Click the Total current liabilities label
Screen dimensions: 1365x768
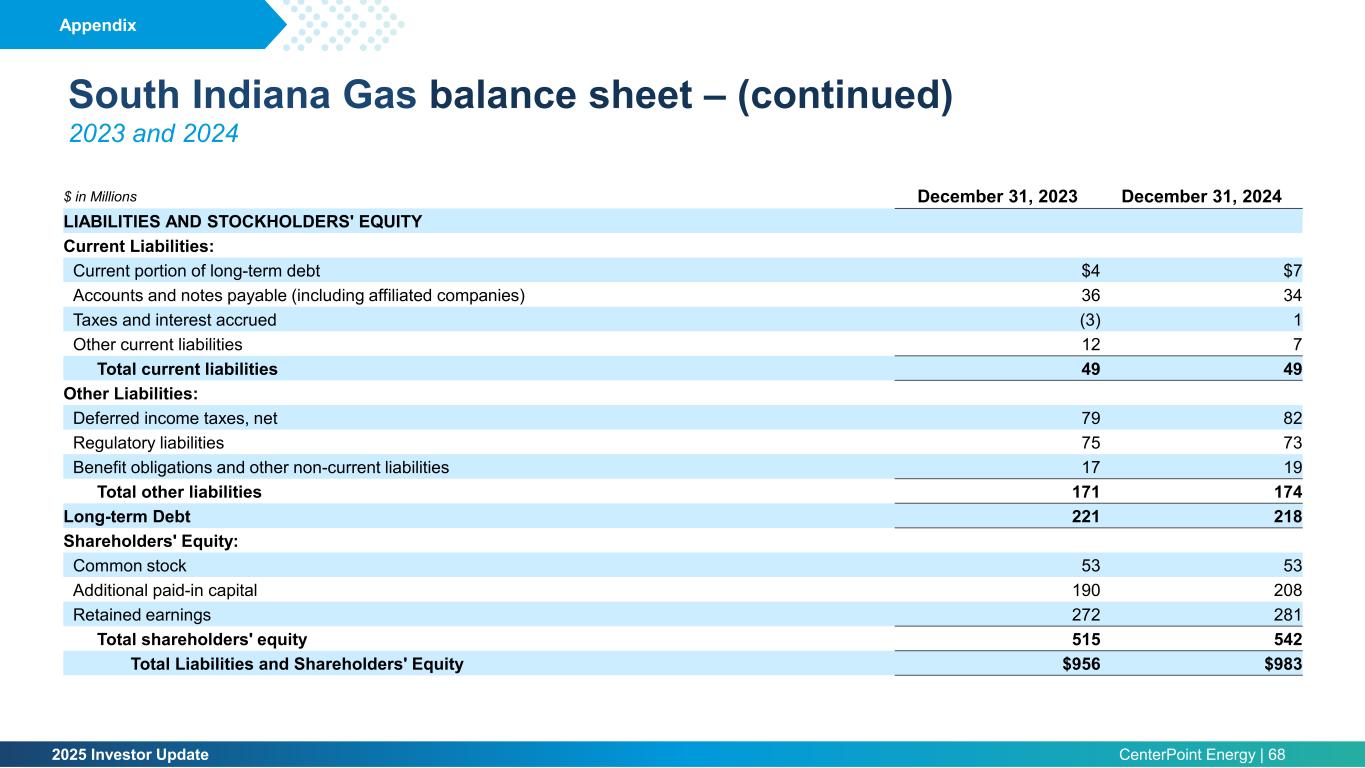point(187,369)
